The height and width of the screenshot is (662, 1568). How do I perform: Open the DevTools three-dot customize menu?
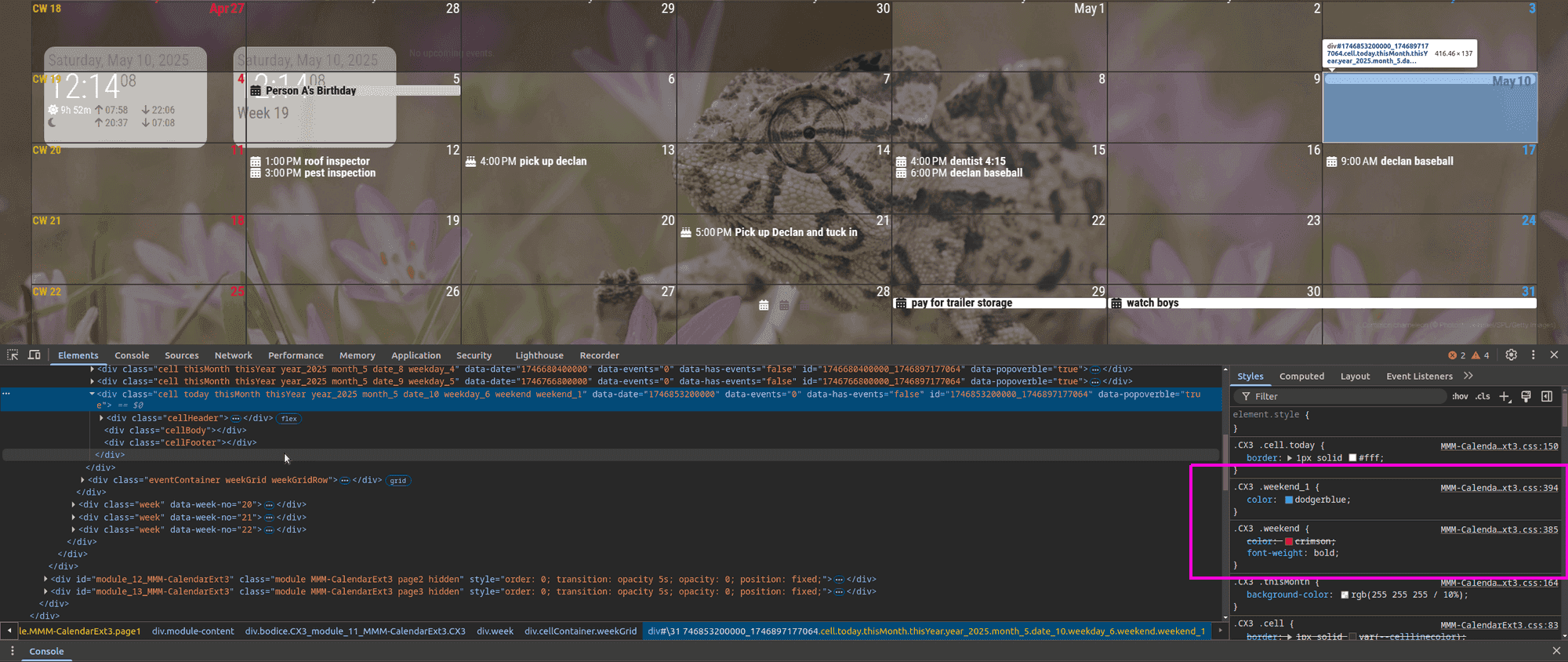click(1534, 355)
